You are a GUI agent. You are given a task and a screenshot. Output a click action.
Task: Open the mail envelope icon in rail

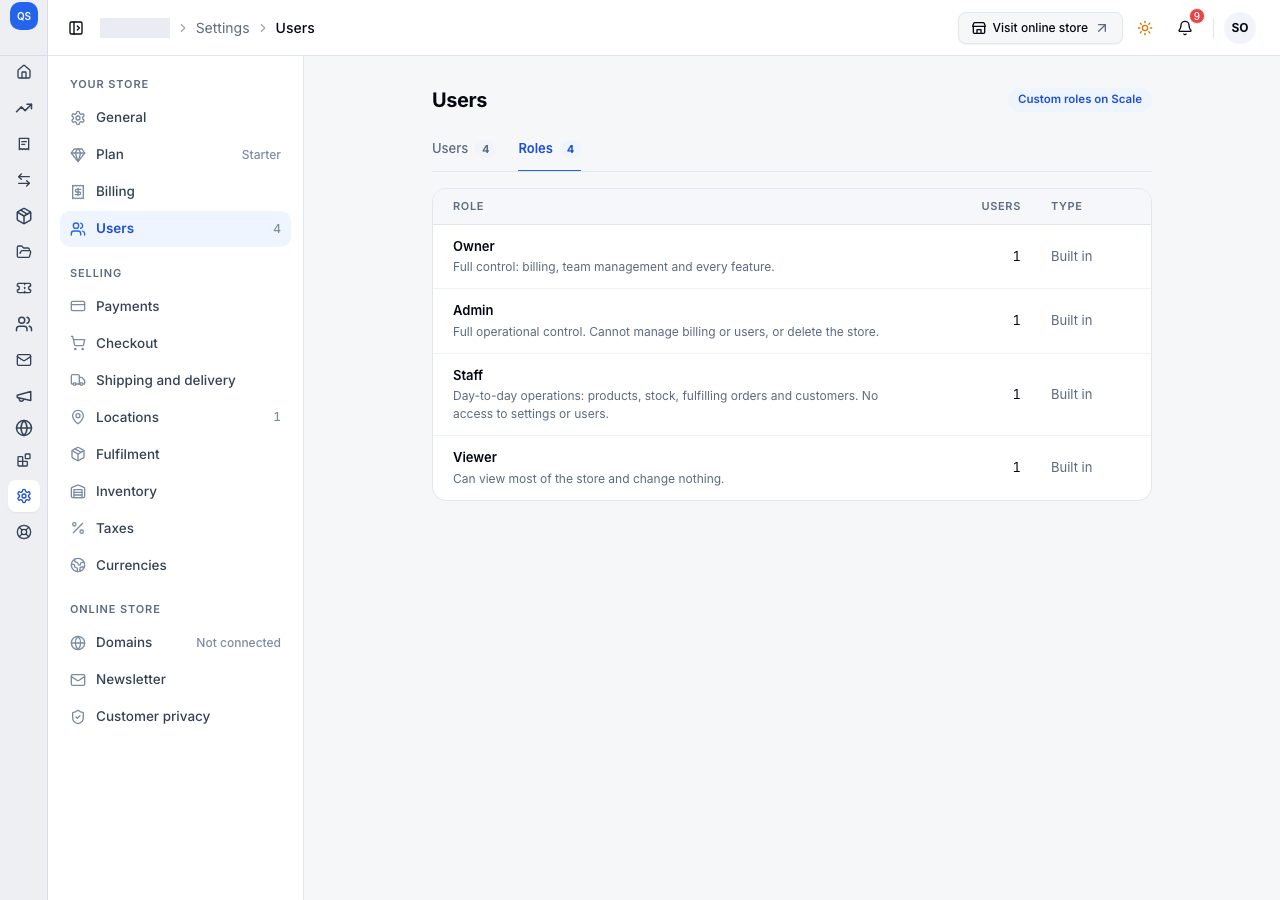[x=24, y=360]
